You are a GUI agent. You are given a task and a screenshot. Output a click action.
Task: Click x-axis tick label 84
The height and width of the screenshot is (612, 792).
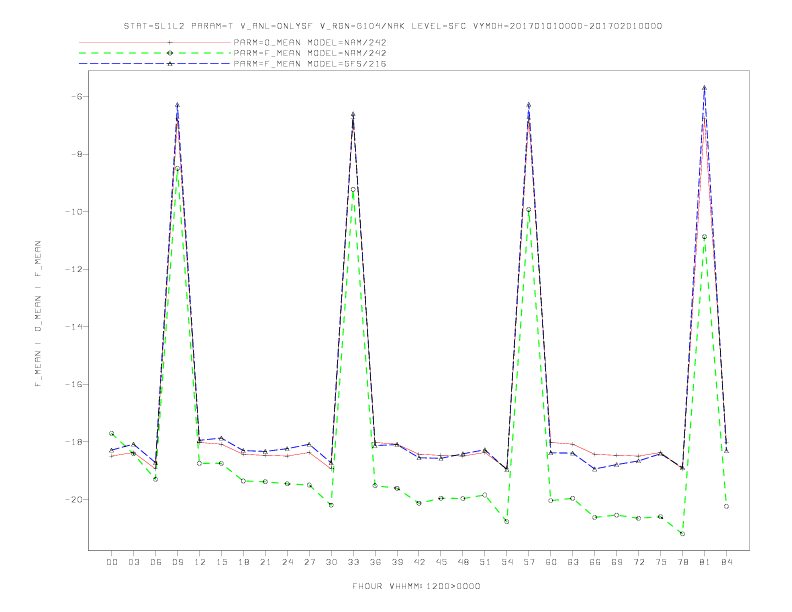point(726,562)
